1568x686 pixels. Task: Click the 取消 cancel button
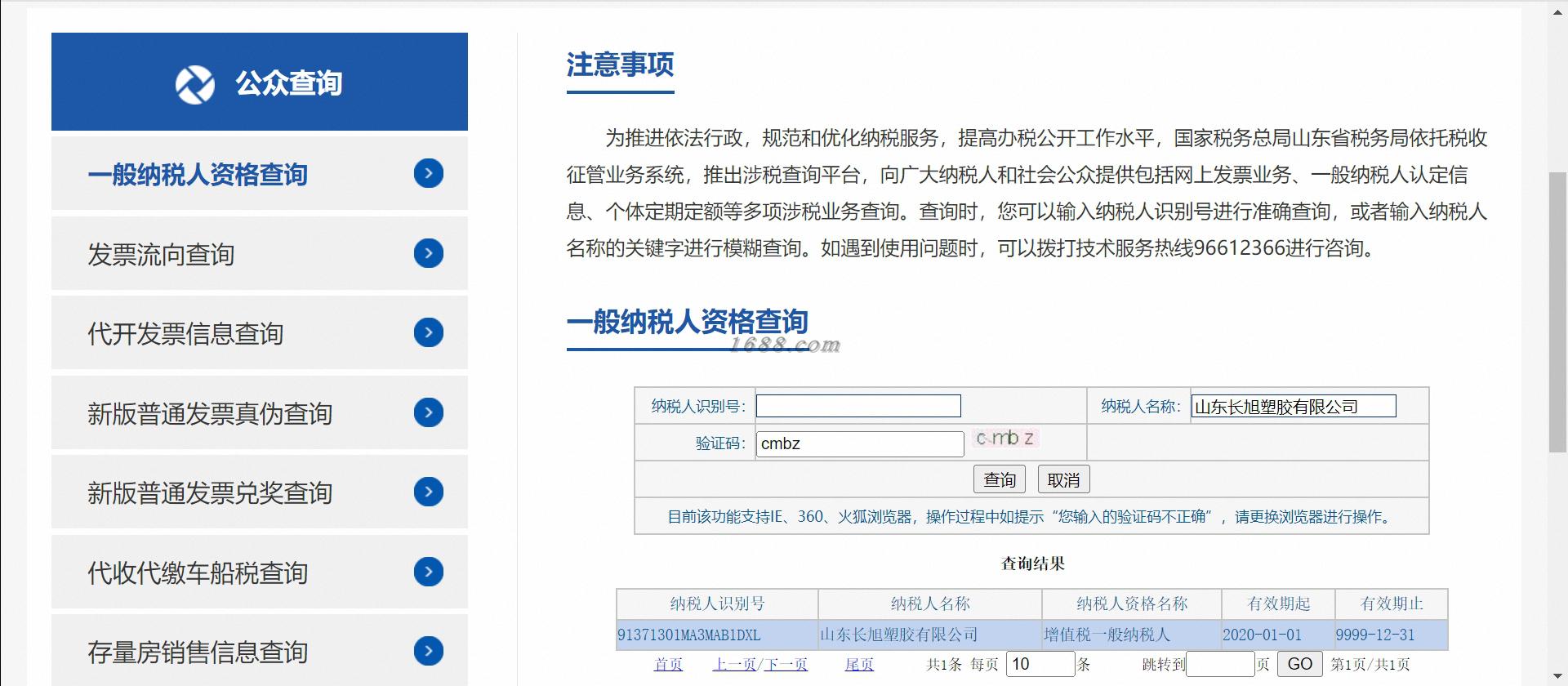pos(1063,479)
